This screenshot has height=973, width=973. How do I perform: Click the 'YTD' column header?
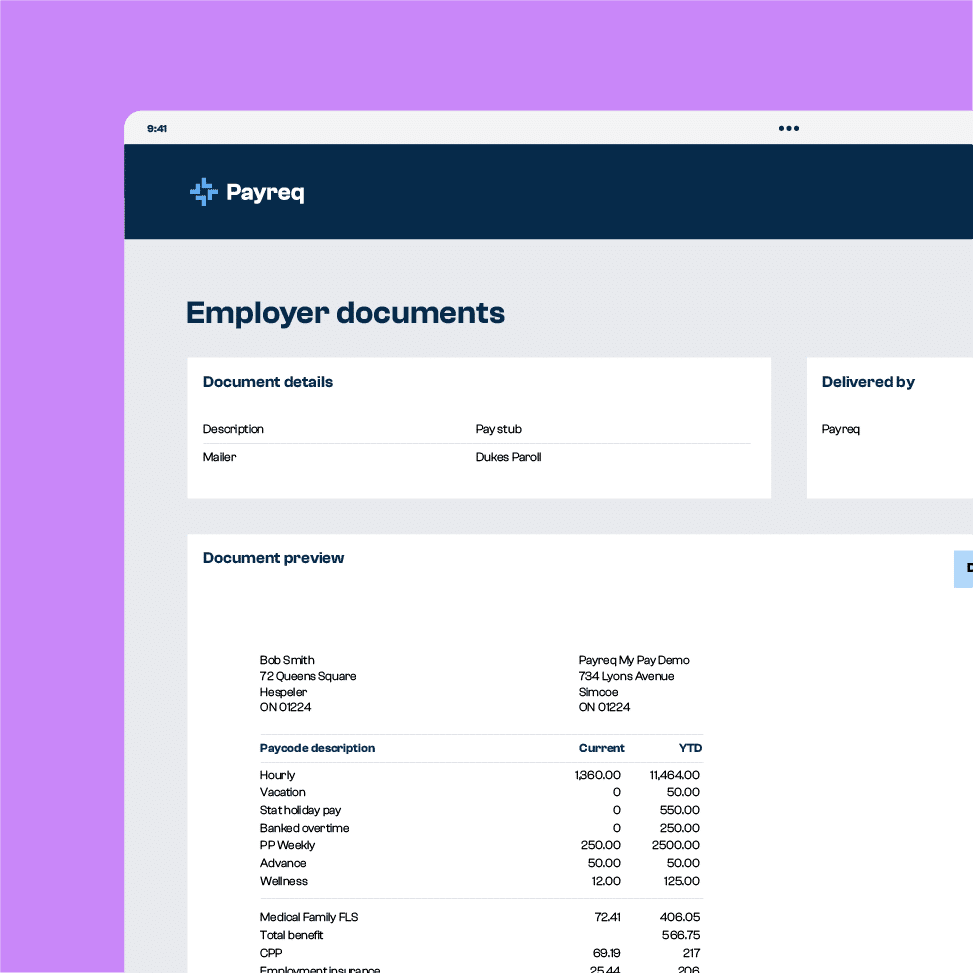click(690, 748)
